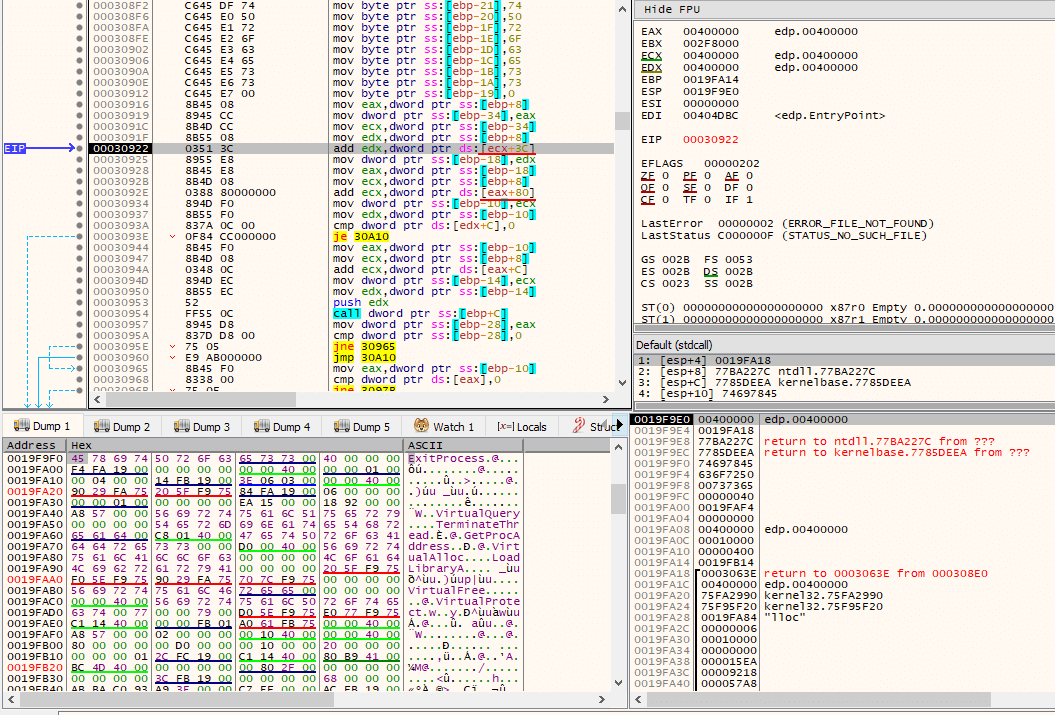The width and height of the screenshot is (1055, 715).
Task: Click the Locals [x=] variable icon
Action: tap(505, 426)
